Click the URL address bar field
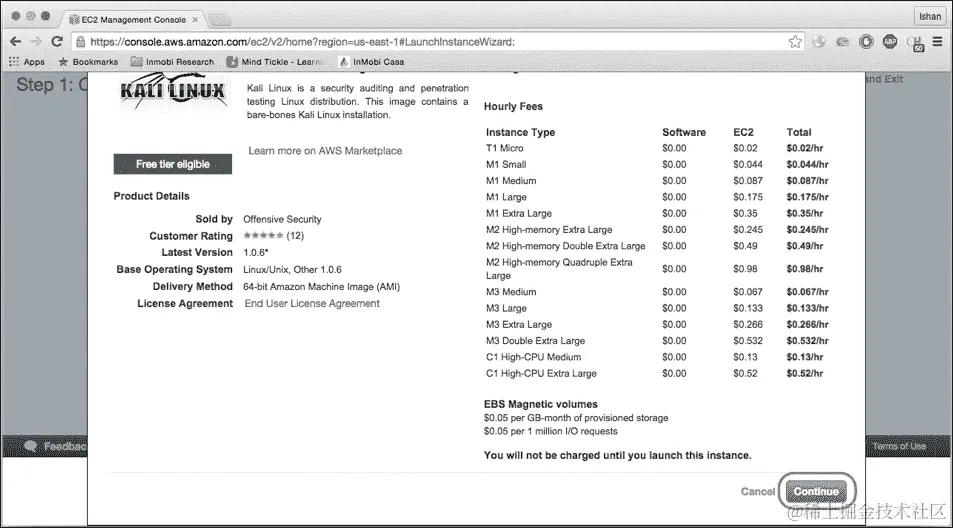 (x=436, y=41)
